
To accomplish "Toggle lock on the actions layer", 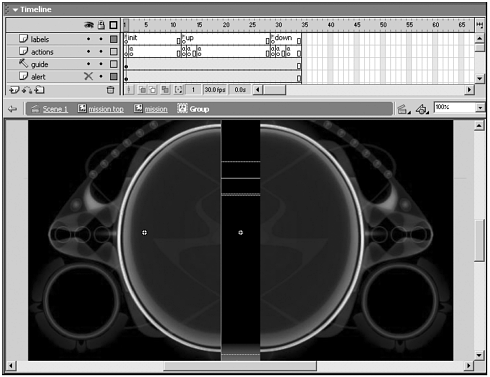I will (101, 51).
